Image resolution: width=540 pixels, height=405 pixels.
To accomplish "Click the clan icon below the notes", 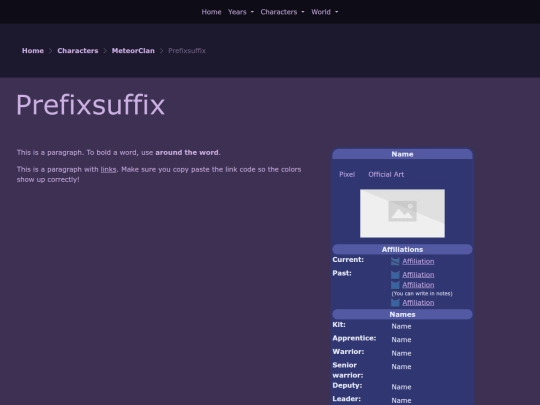I will [x=395, y=303].
